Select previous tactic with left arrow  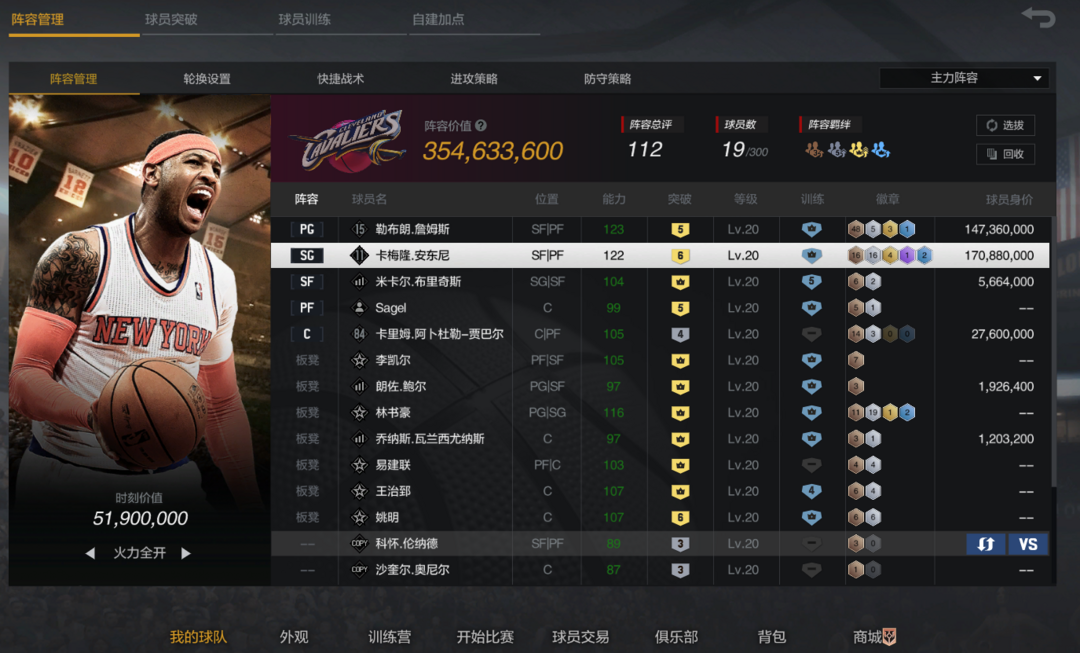(x=90, y=553)
